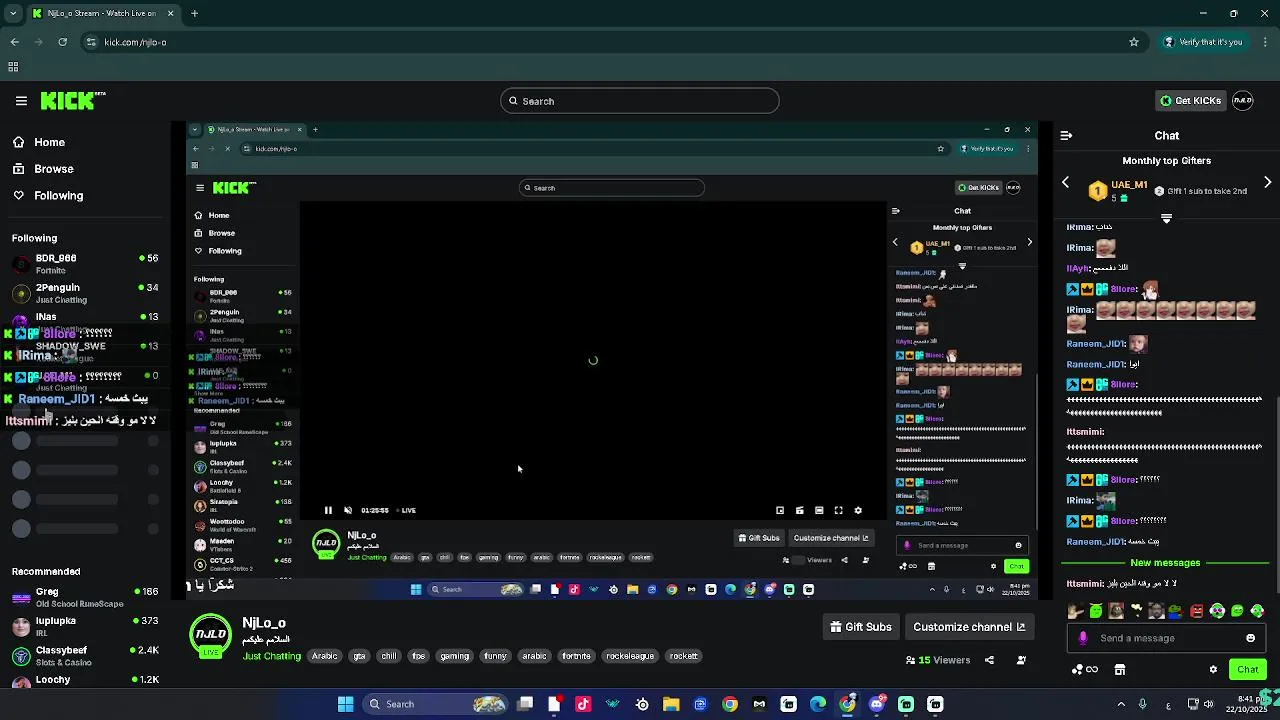Go back in browser history

click(15, 42)
